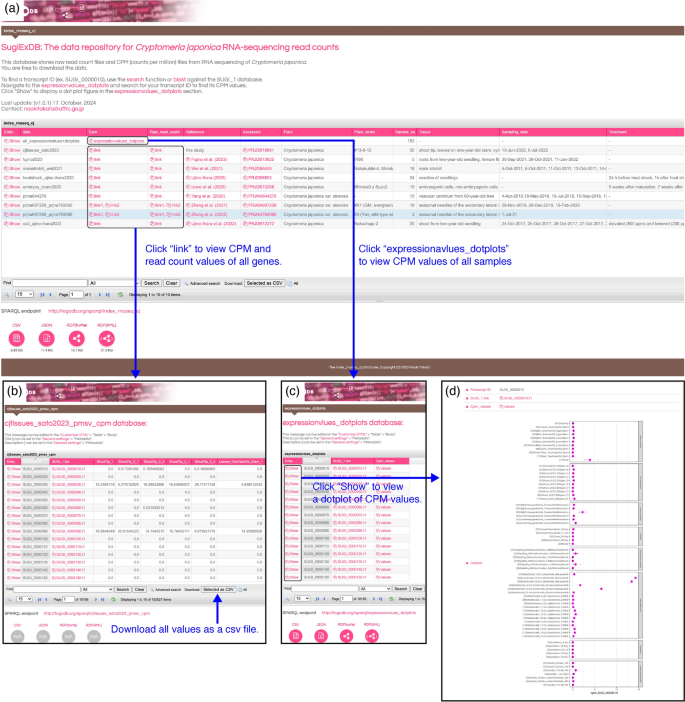The image size is (685, 702).
Task: Download RDF(turtle) icon in panel (c)
Action: (x=347, y=636)
